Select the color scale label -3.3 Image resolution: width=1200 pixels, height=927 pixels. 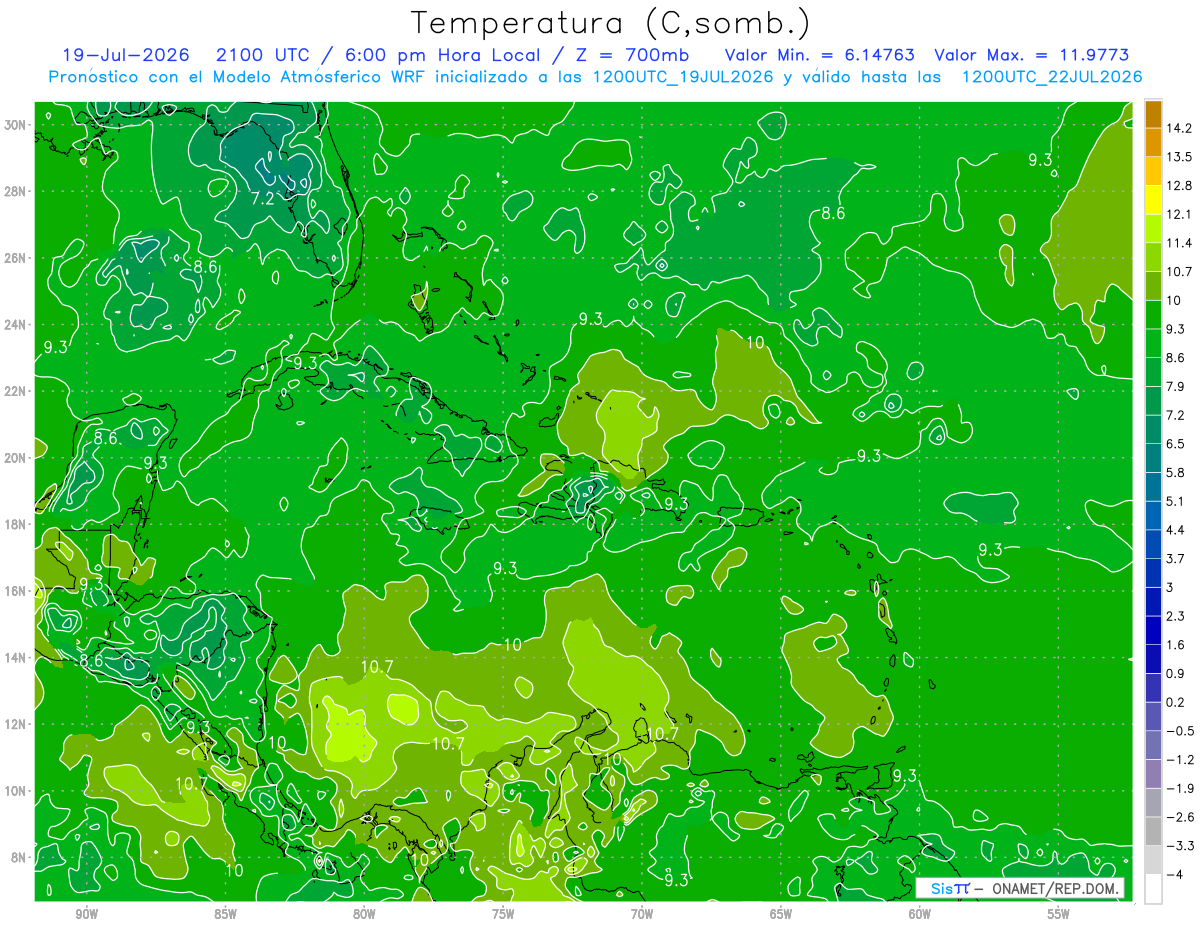pos(1180,846)
